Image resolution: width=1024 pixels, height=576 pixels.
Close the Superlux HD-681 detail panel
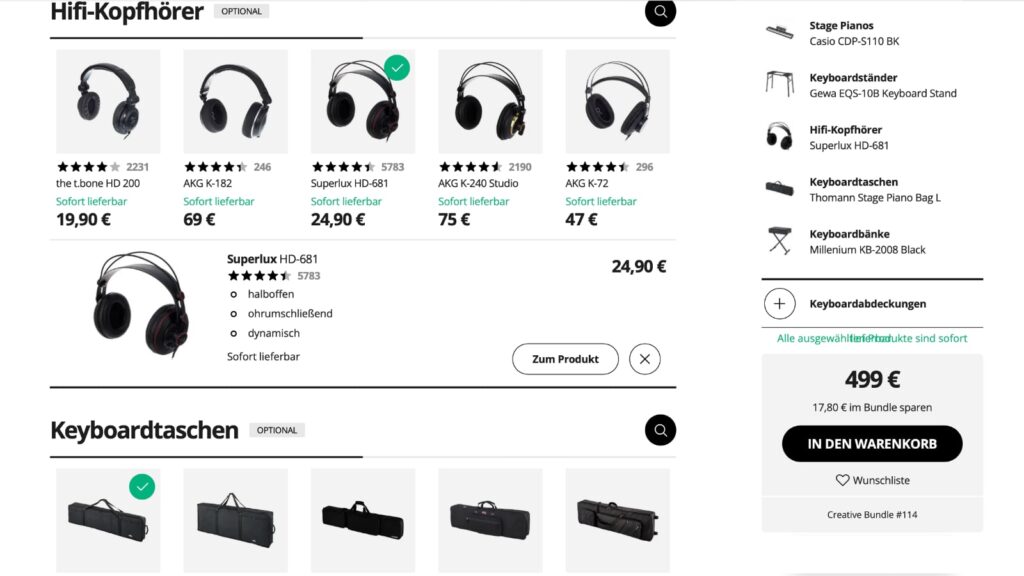point(645,359)
